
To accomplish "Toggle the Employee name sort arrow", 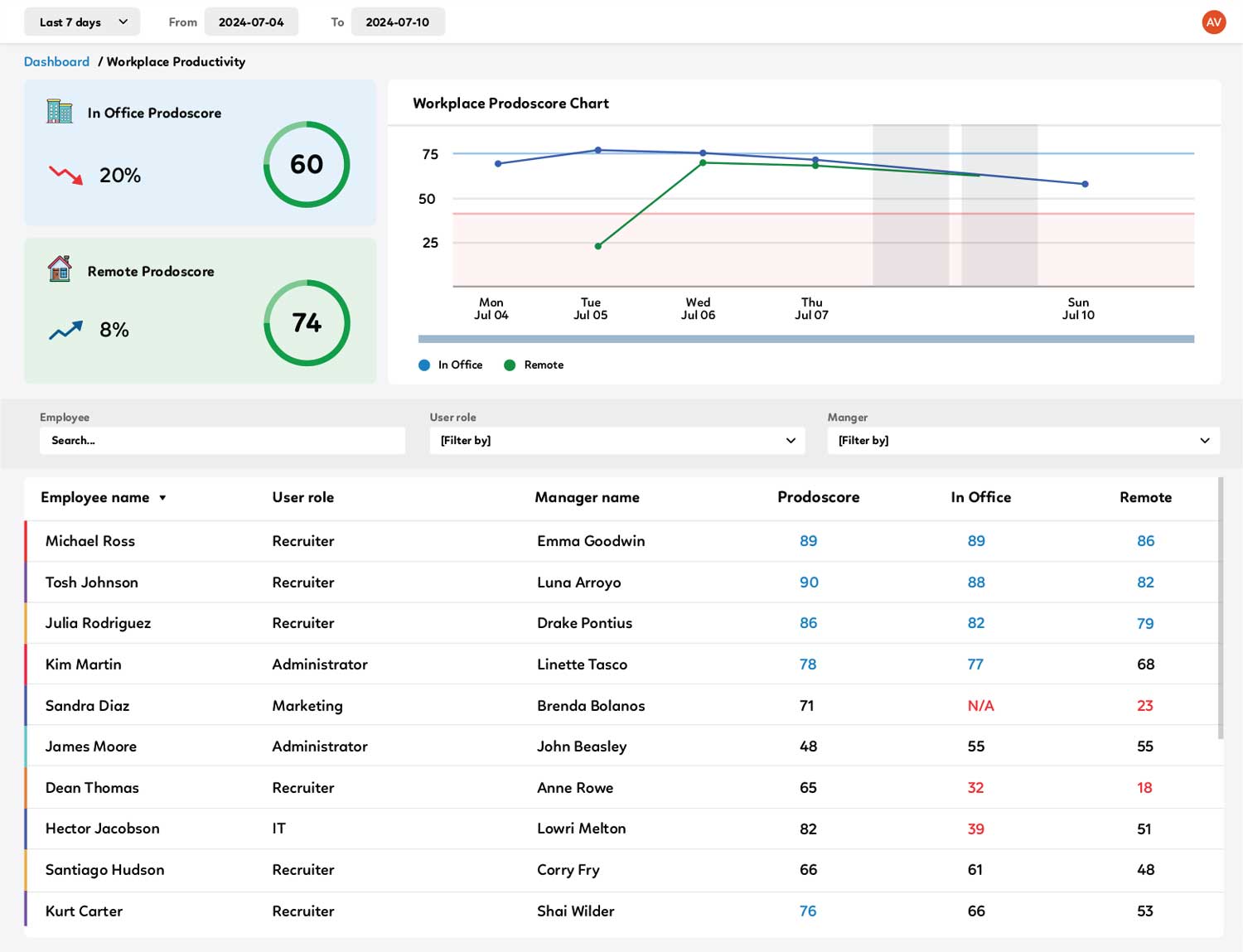I will pyautogui.click(x=162, y=497).
